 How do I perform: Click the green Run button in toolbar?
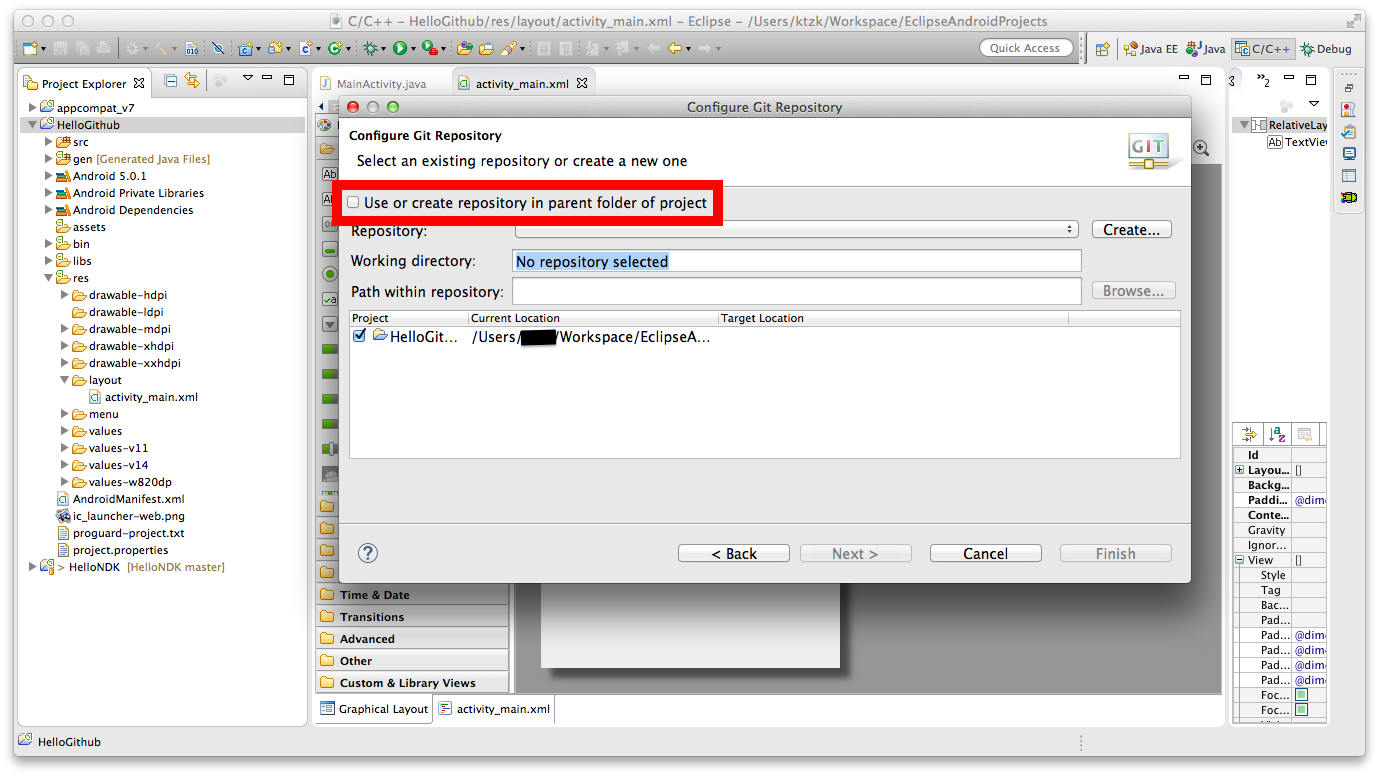pos(399,48)
